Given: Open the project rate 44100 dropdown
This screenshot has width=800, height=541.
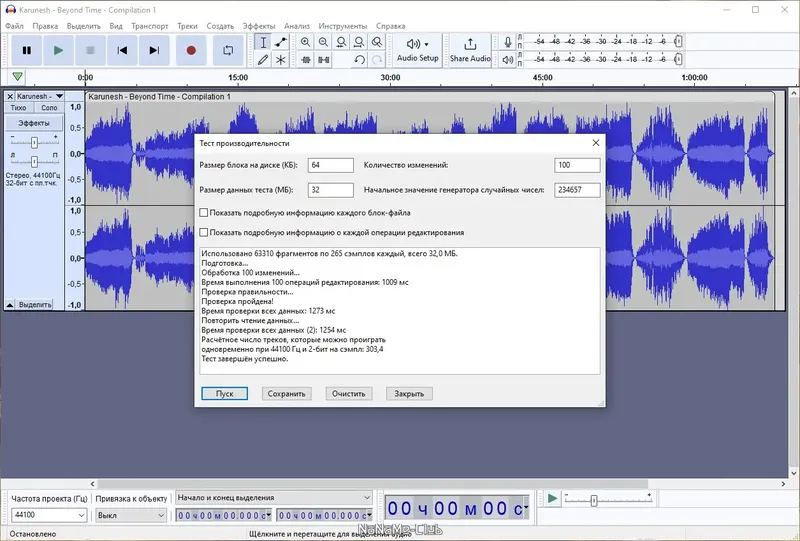Looking at the screenshot, I should click(x=81, y=515).
